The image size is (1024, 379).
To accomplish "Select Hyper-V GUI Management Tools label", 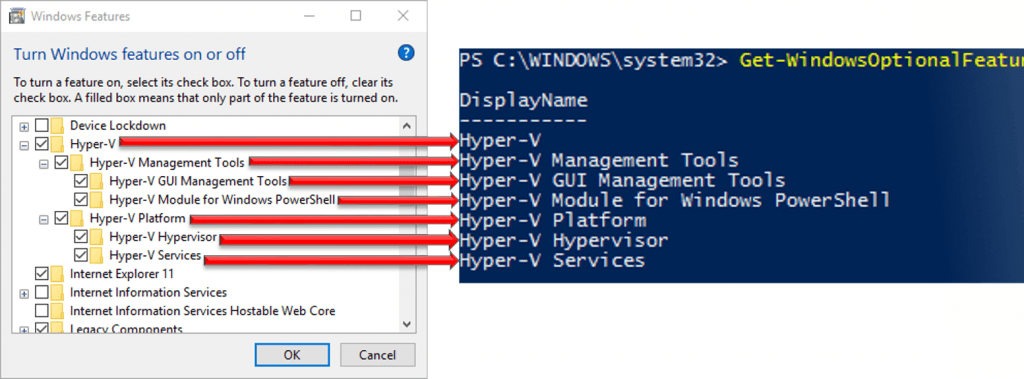I will [198, 181].
